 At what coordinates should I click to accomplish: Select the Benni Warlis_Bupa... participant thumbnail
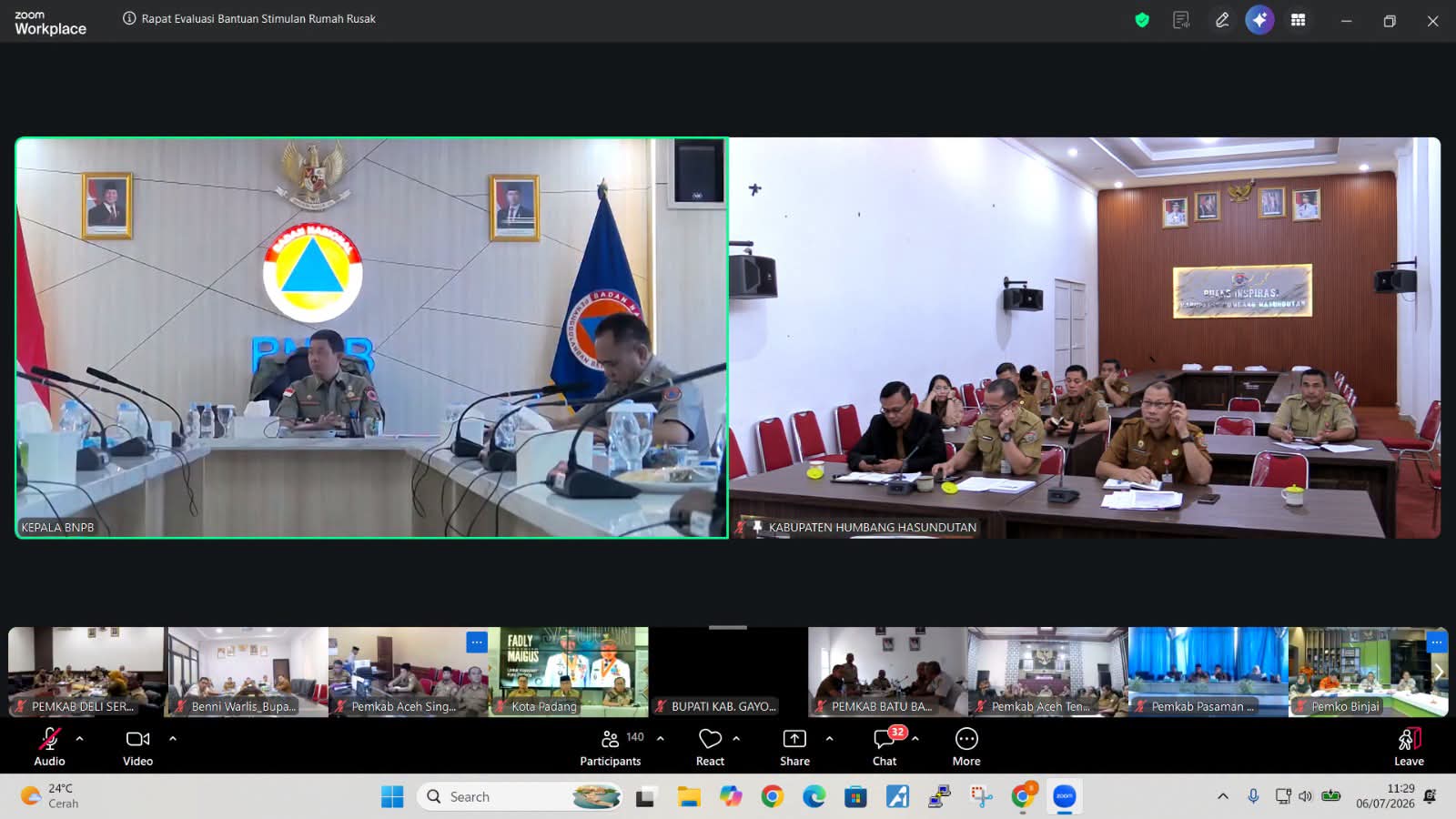248,672
